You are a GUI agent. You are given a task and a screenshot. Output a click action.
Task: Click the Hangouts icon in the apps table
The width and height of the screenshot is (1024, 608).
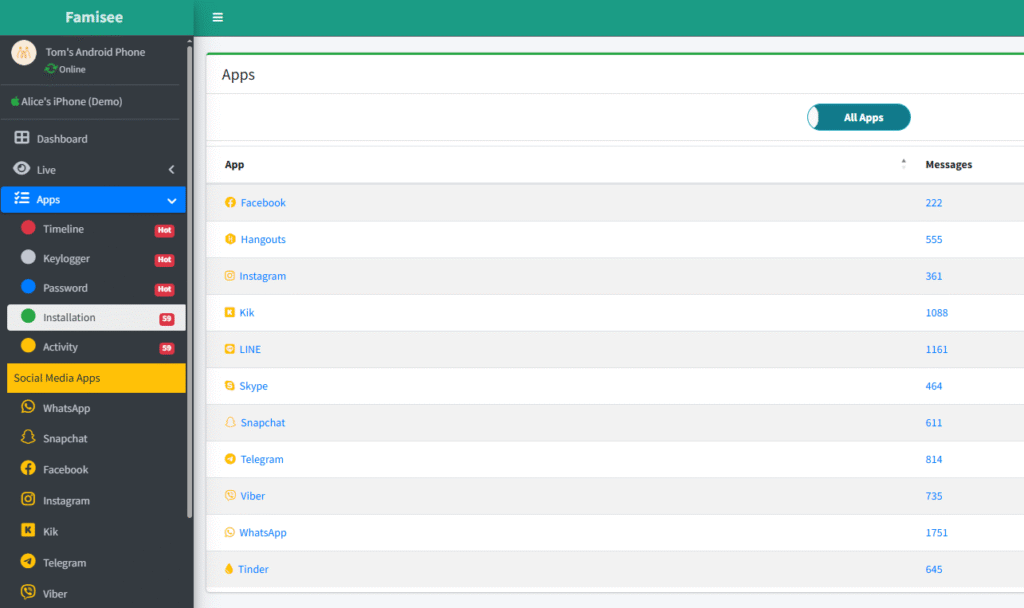231,239
